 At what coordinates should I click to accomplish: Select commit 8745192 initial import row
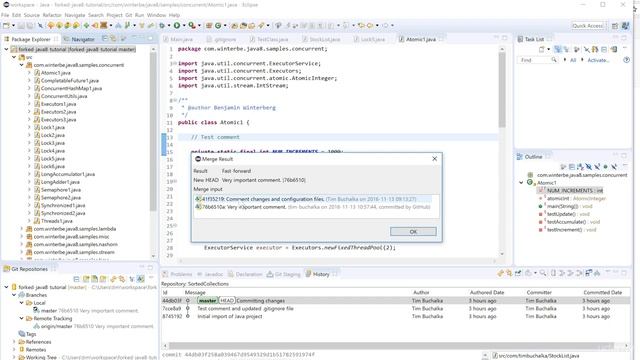[395, 316]
